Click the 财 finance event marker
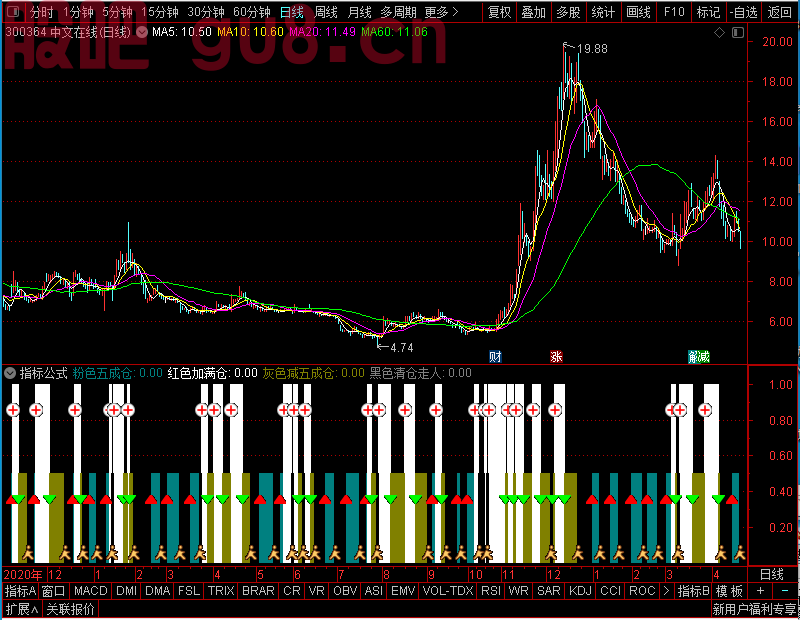800x620 pixels. pos(495,356)
